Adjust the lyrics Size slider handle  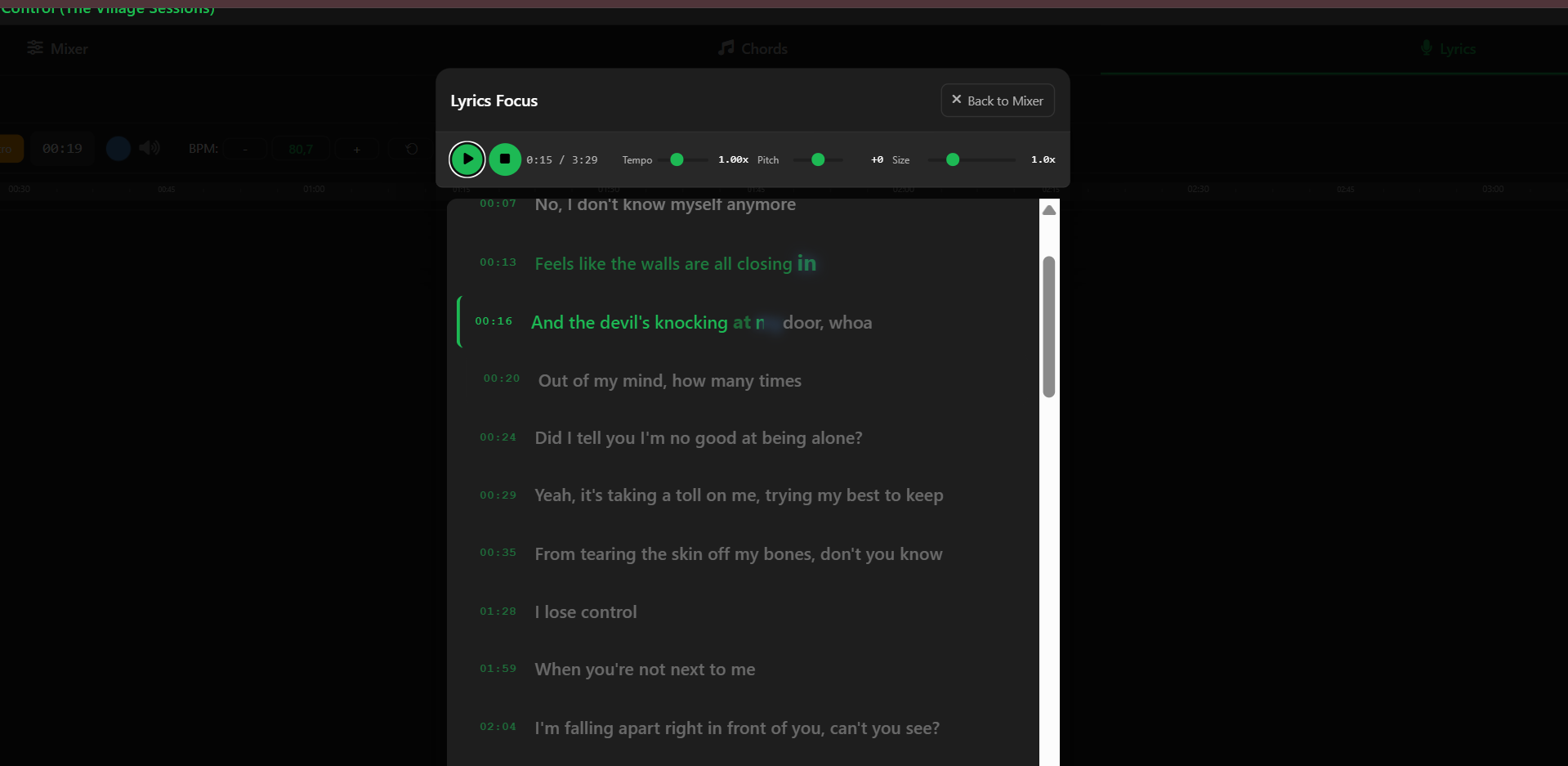click(x=953, y=159)
